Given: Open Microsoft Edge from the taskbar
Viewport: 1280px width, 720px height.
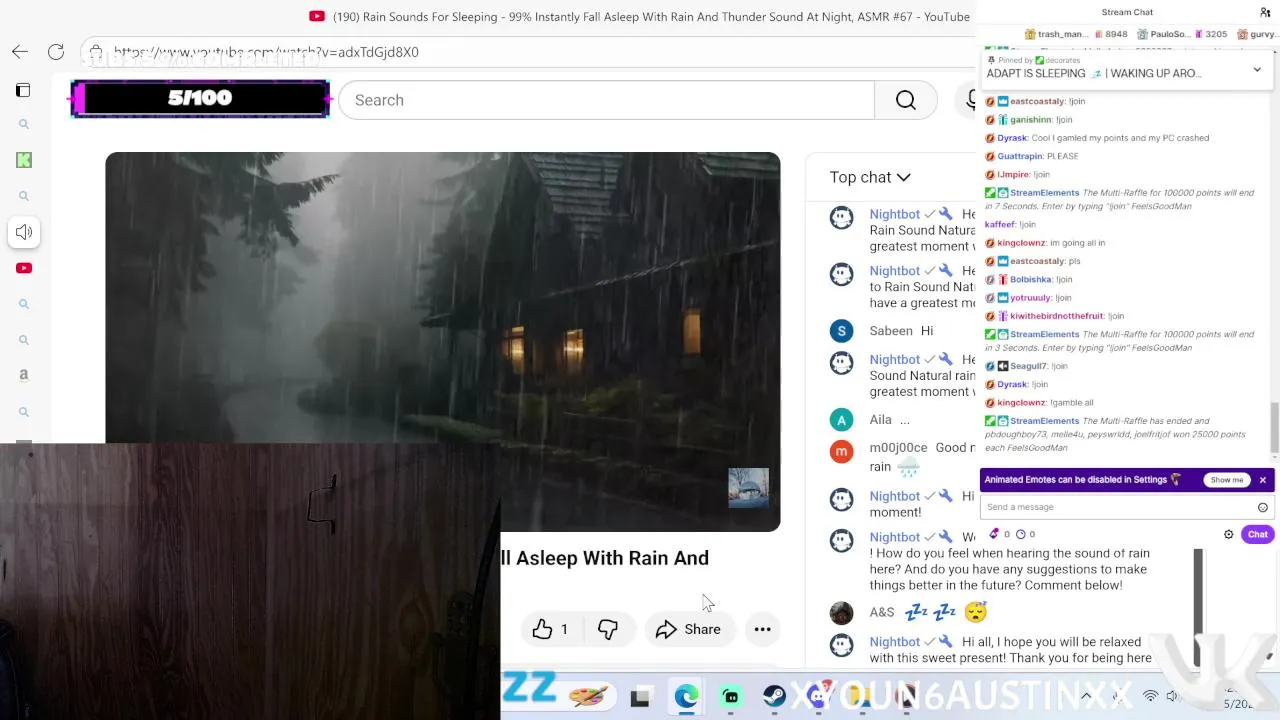Looking at the screenshot, I should pos(686,697).
